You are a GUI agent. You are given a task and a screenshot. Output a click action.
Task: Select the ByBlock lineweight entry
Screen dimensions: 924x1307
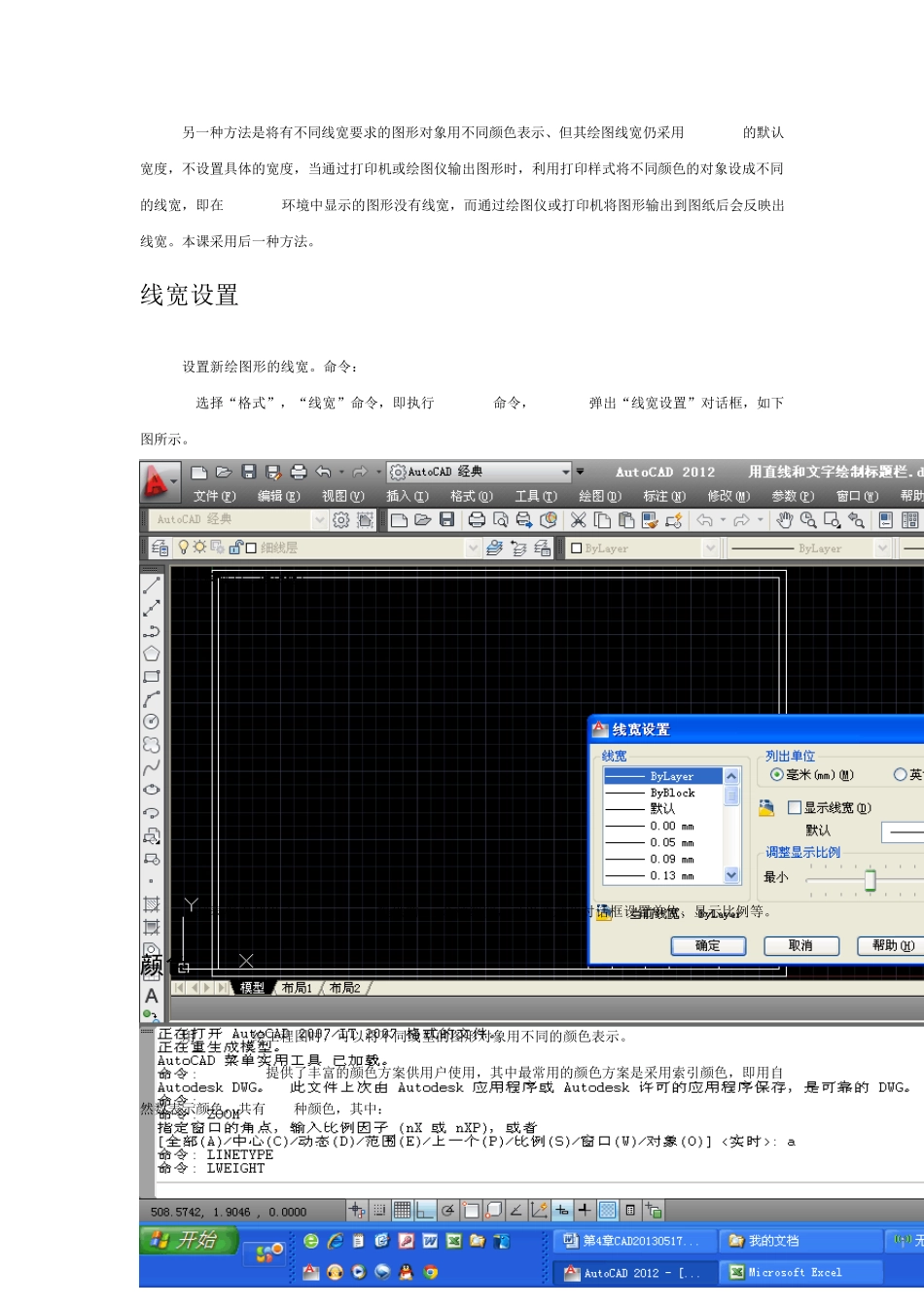pyautogui.click(x=662, y=793)
